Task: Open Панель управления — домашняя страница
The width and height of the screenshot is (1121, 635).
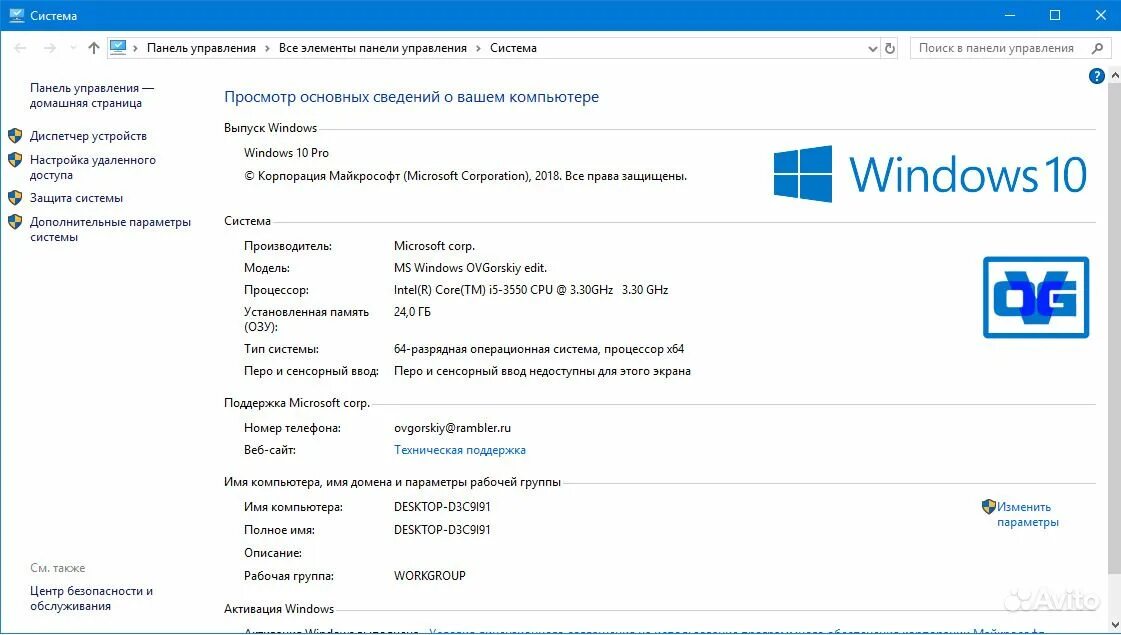Action: coord(92,95)
